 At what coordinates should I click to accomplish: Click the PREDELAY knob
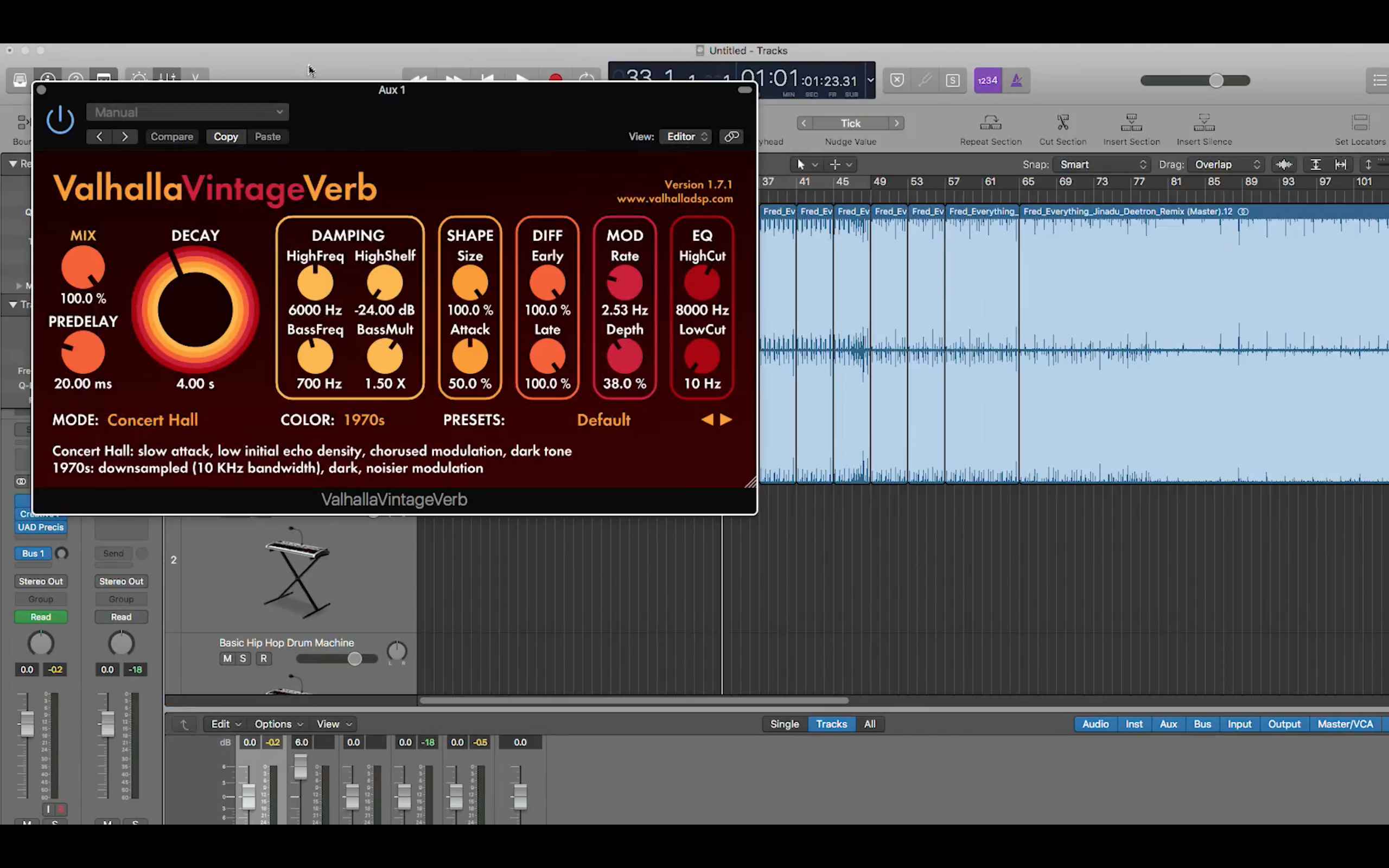[83, 353]
